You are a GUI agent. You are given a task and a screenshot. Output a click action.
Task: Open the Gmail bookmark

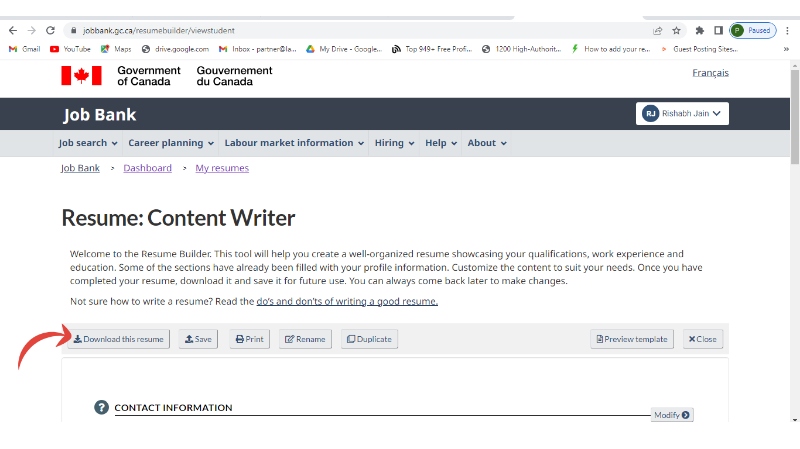point(24,48)
